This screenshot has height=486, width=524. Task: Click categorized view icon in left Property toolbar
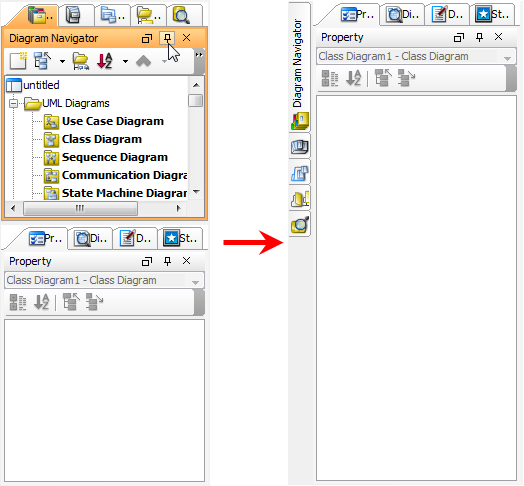coord(18,302)
